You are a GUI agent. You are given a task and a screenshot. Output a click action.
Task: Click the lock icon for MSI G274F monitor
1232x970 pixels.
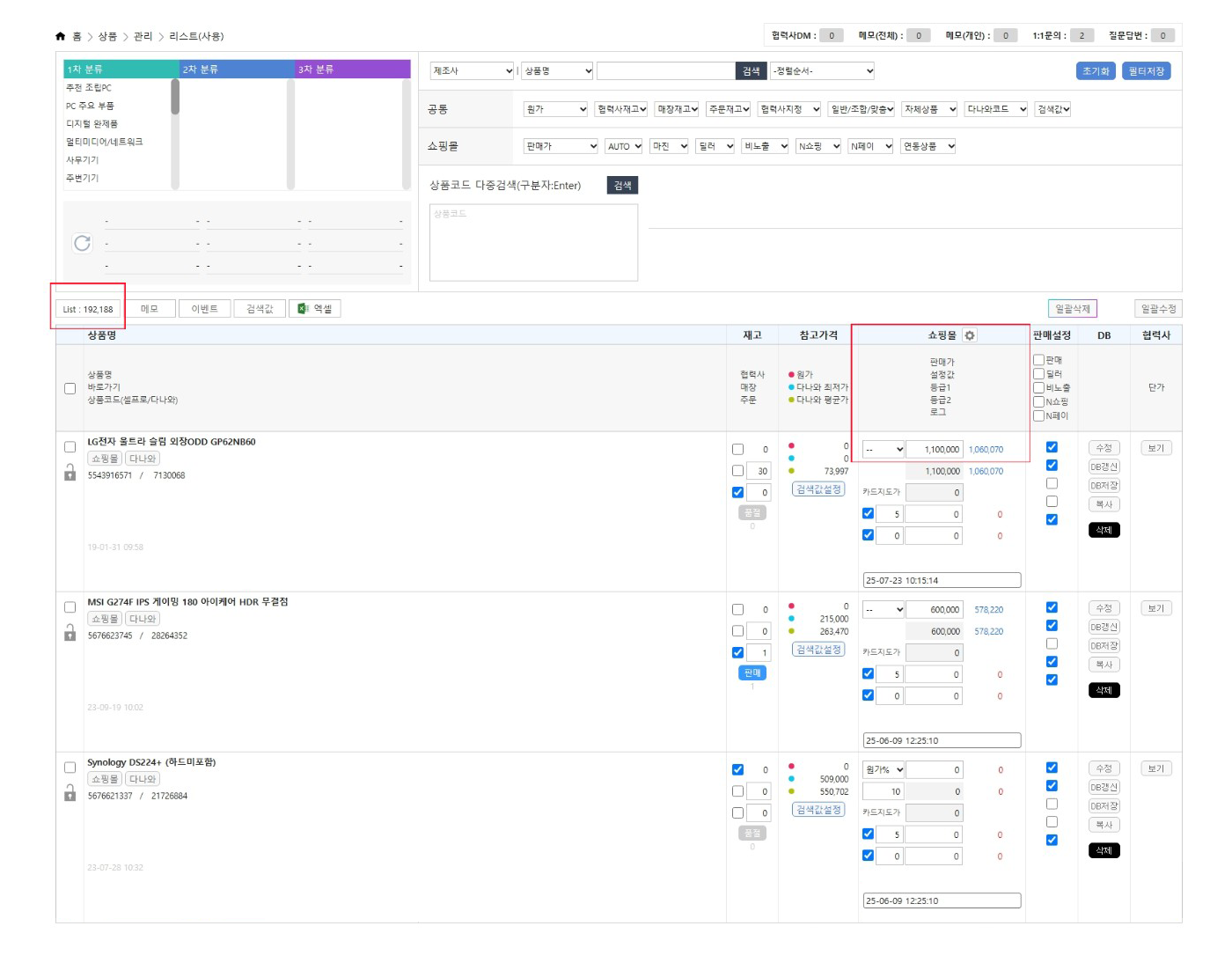point(70,634)
